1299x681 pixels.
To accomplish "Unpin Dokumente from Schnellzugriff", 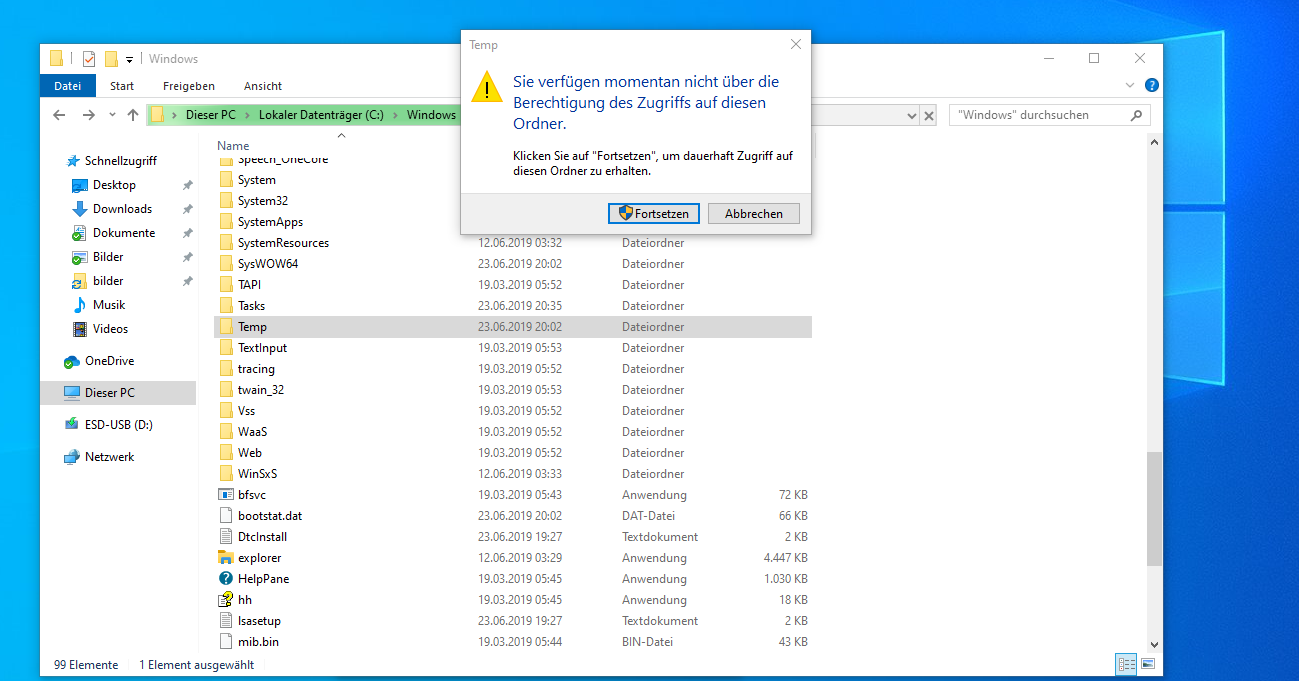I will [186, 232].
